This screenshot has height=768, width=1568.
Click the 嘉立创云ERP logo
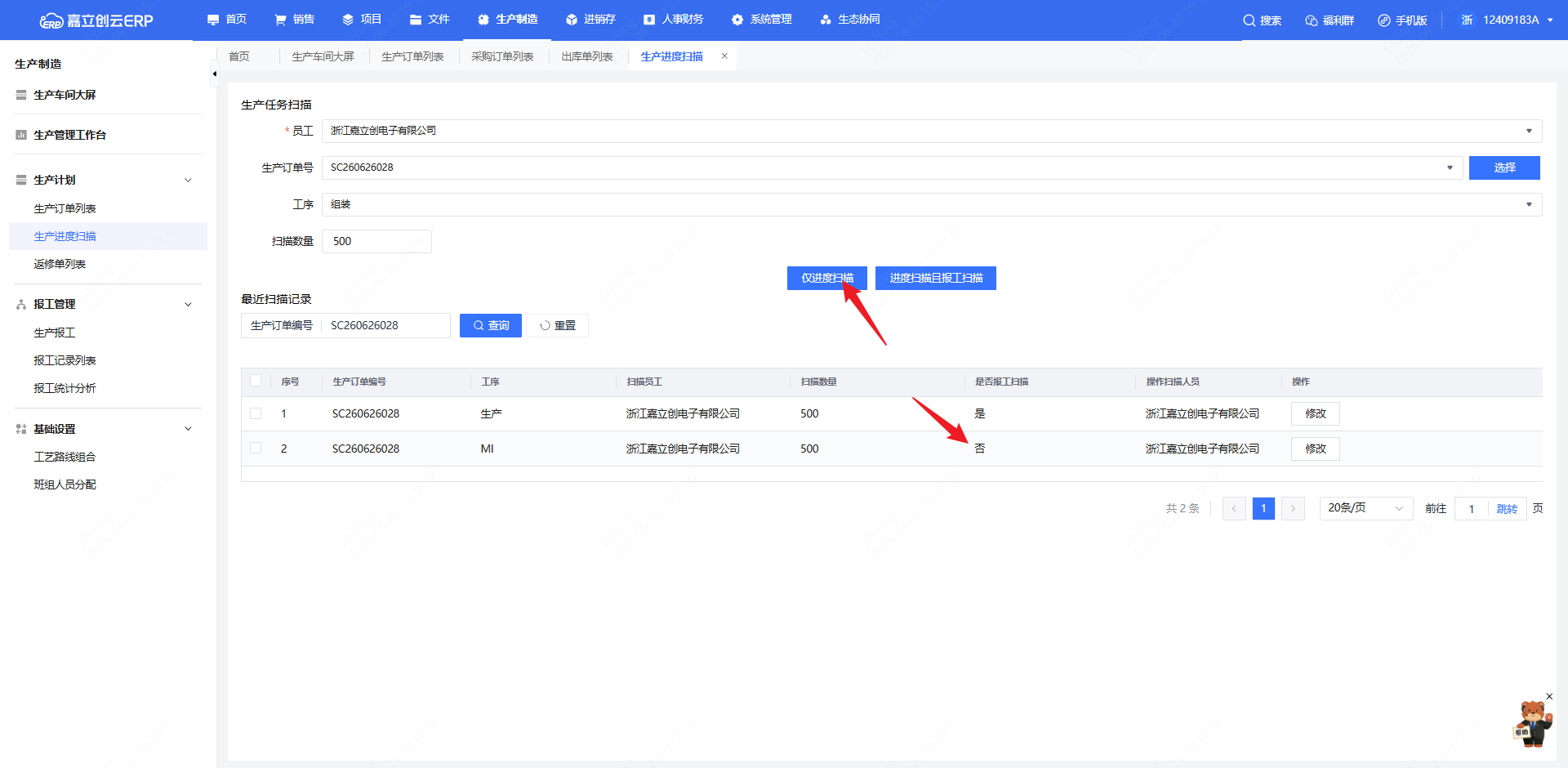96,20
